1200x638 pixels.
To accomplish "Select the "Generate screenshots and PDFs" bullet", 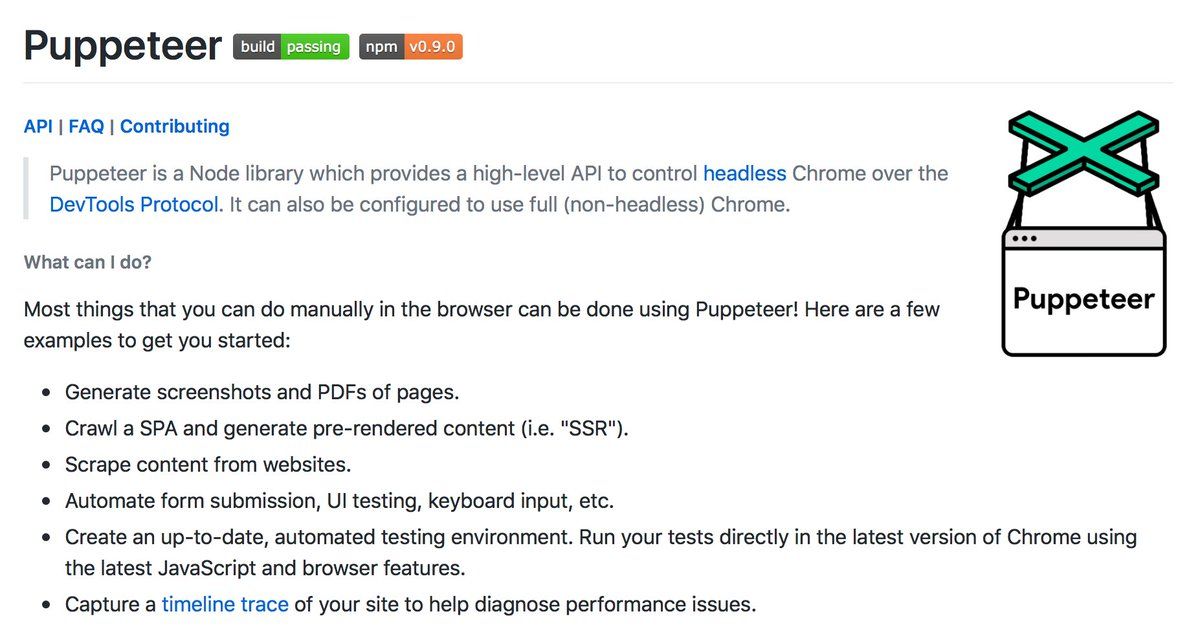I will click(x=262, y=392).
